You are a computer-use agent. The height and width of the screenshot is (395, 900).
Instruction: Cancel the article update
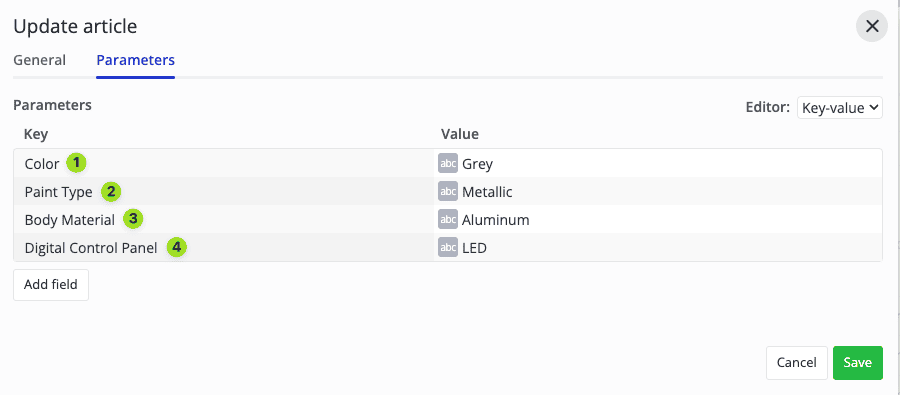(797, 363)
